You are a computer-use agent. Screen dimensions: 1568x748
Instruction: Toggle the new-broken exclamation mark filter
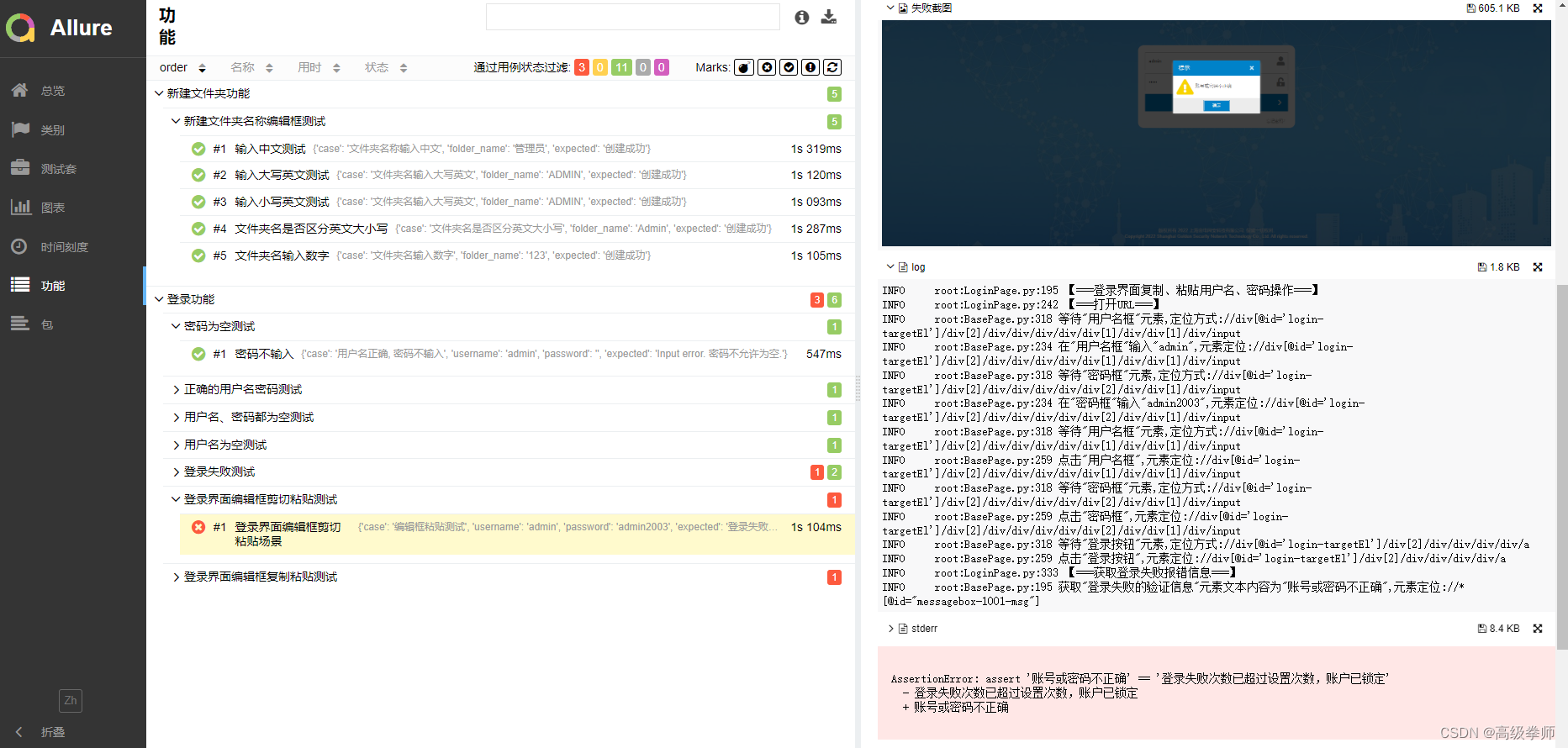(x=810, y=67)
